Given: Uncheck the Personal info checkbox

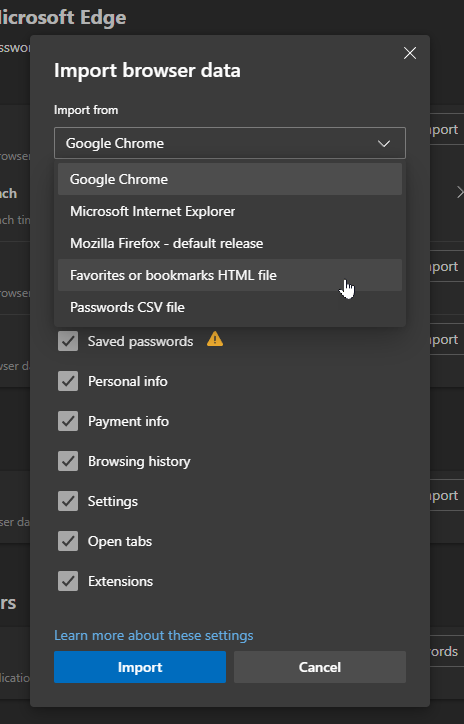Looking at the screenshot, I should click(68, 381).
